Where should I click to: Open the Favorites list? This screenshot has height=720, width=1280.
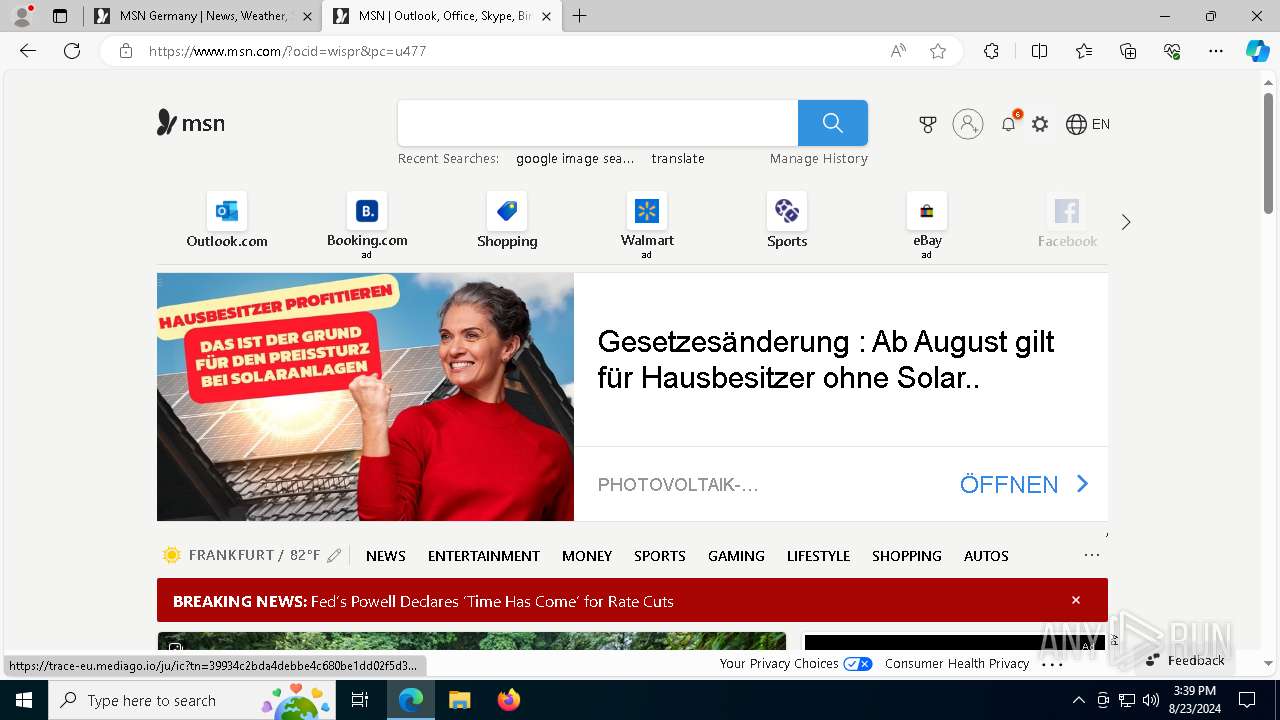pos(1084,51)
